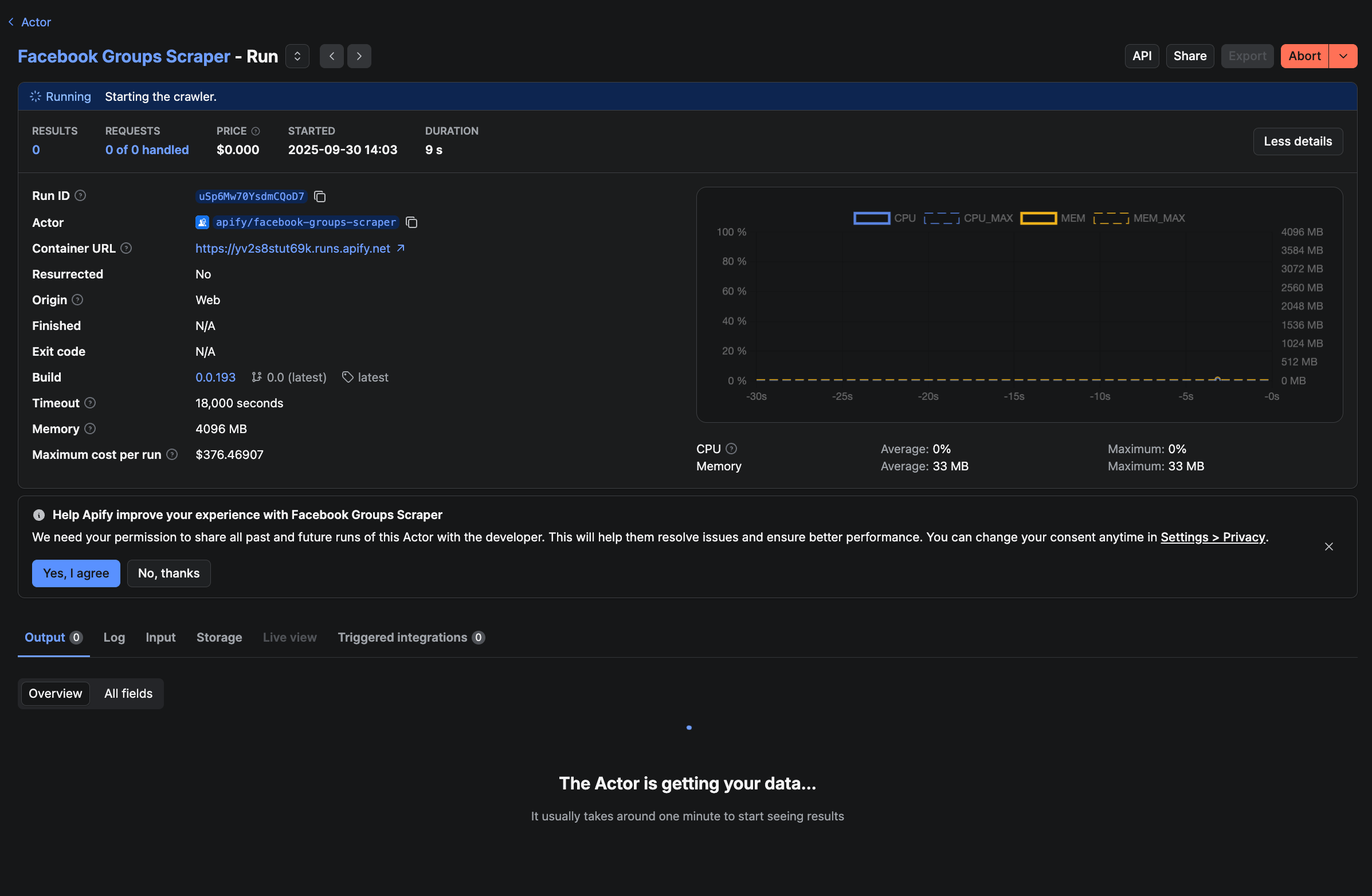Copy the Run ID to clipboard
Screen dimensions: 1372x896
(320, 197)
